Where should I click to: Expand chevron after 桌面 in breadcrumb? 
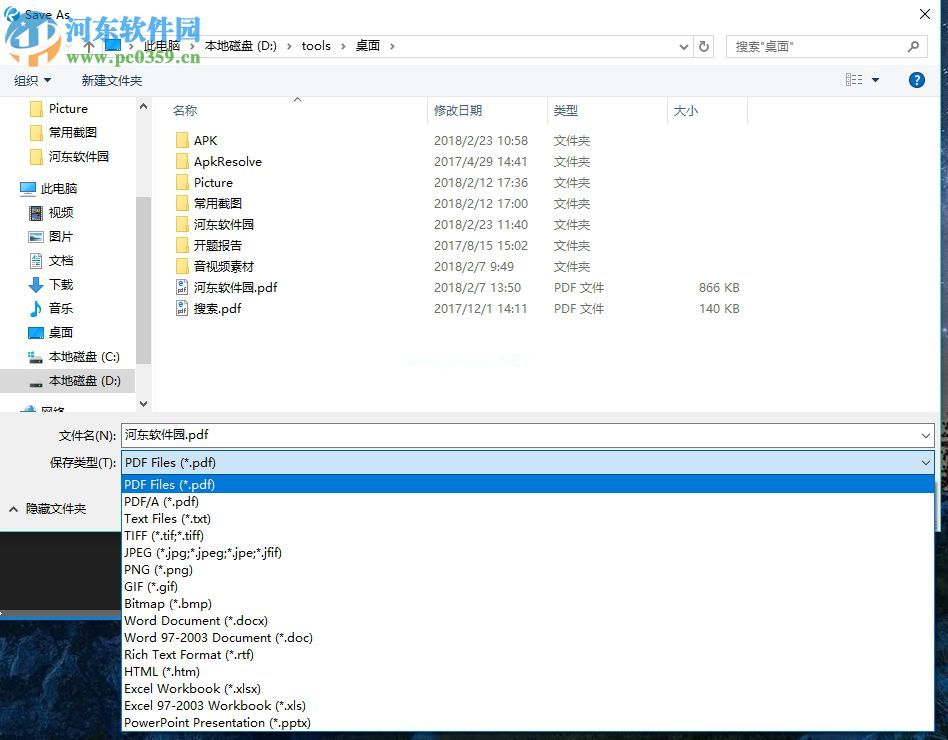point(392,46)
